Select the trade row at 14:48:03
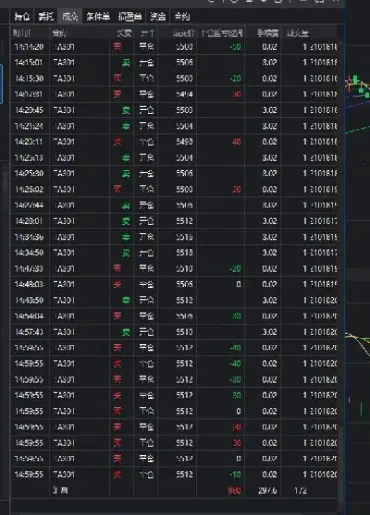This screenshot has height=515, width=370. (175, 284)
